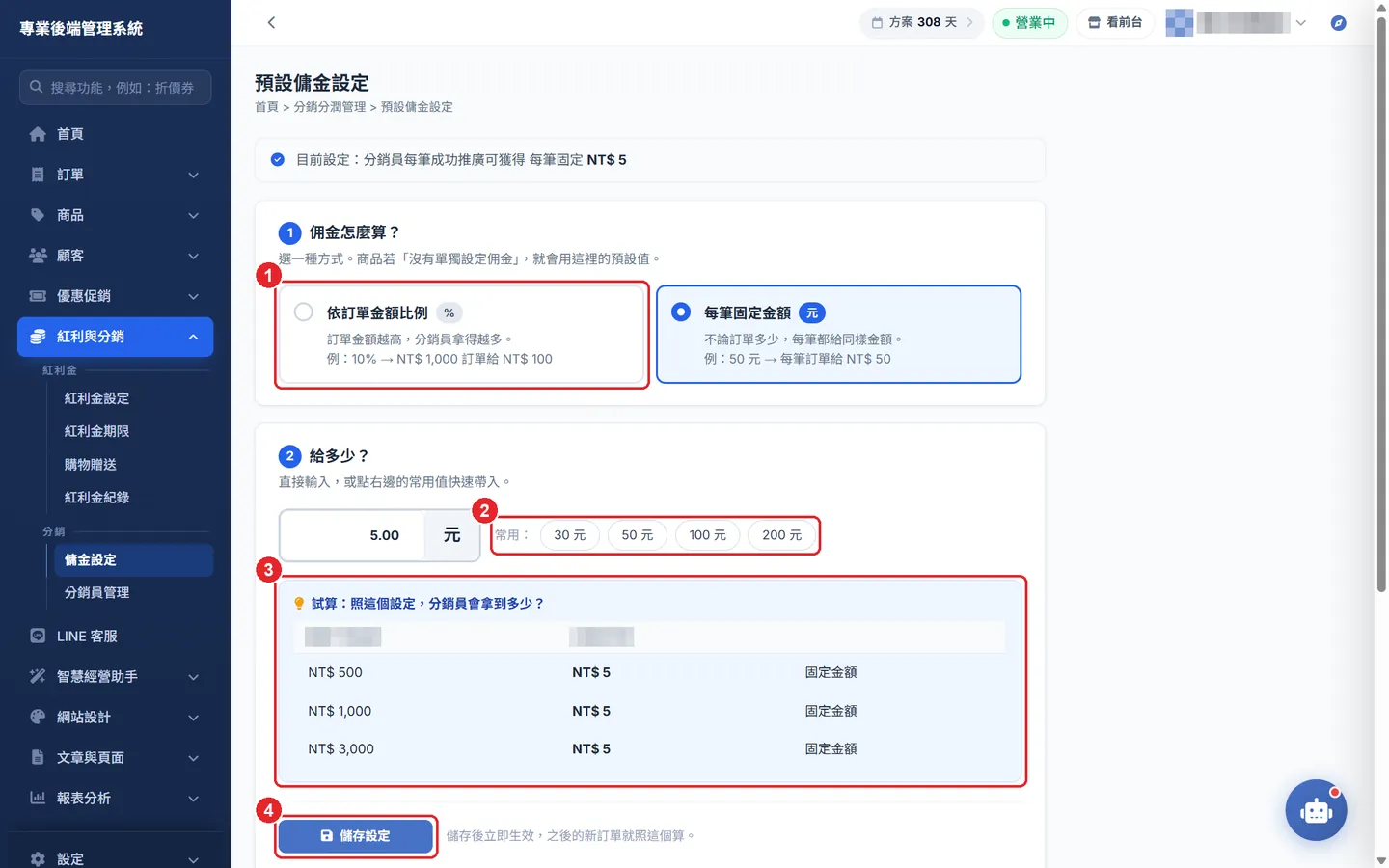The height and width of the screenshot is (868, 1389).
Task: Click the 智慧經營助手 magic wand icon
Action: point(38,676)
